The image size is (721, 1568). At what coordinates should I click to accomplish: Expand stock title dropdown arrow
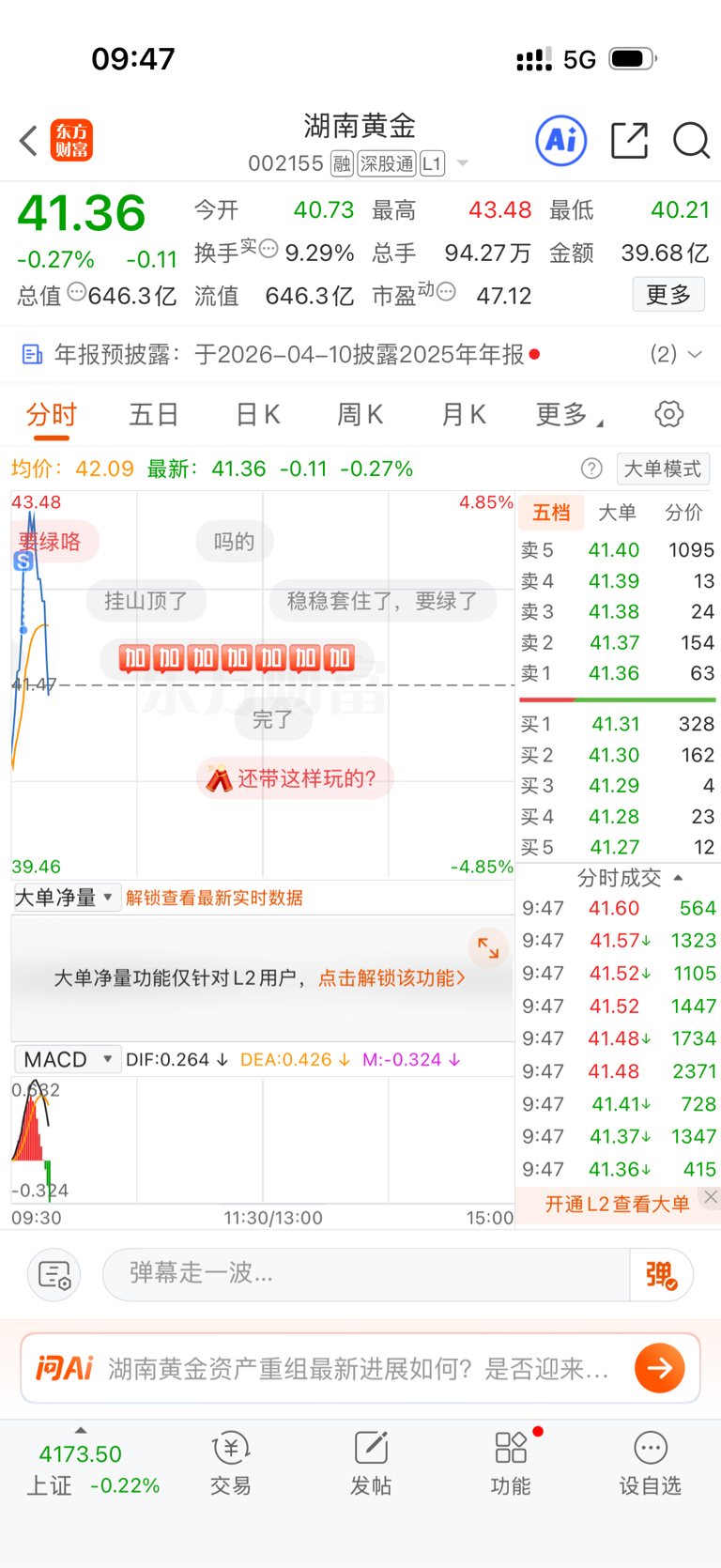(462, 164)
